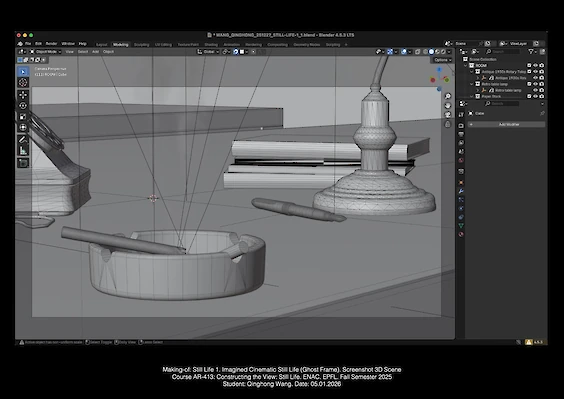The image size is (564, 399).
Task: Open the viewport Object menu
Action: pos(108,51)
